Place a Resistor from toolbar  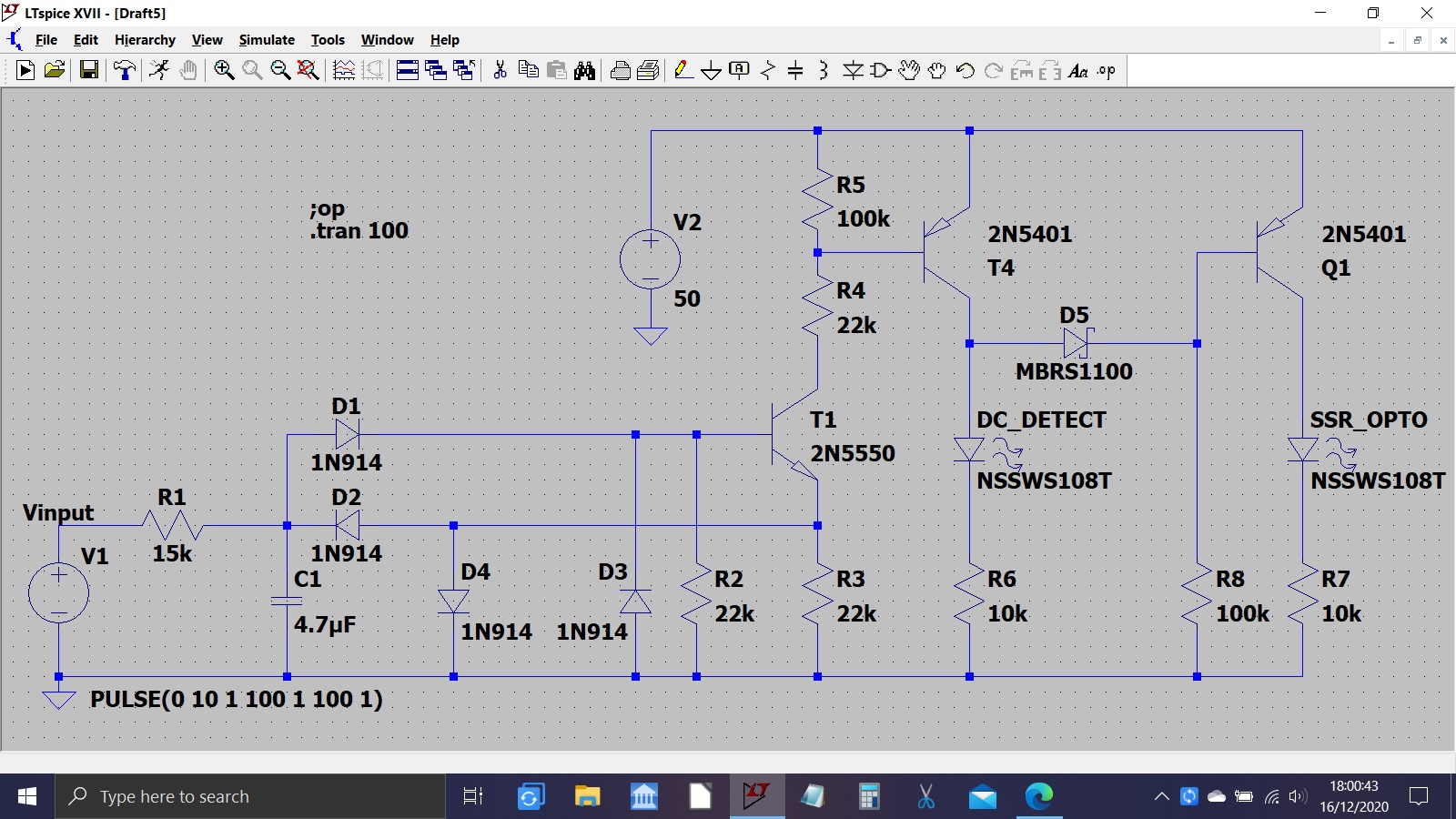768,70
